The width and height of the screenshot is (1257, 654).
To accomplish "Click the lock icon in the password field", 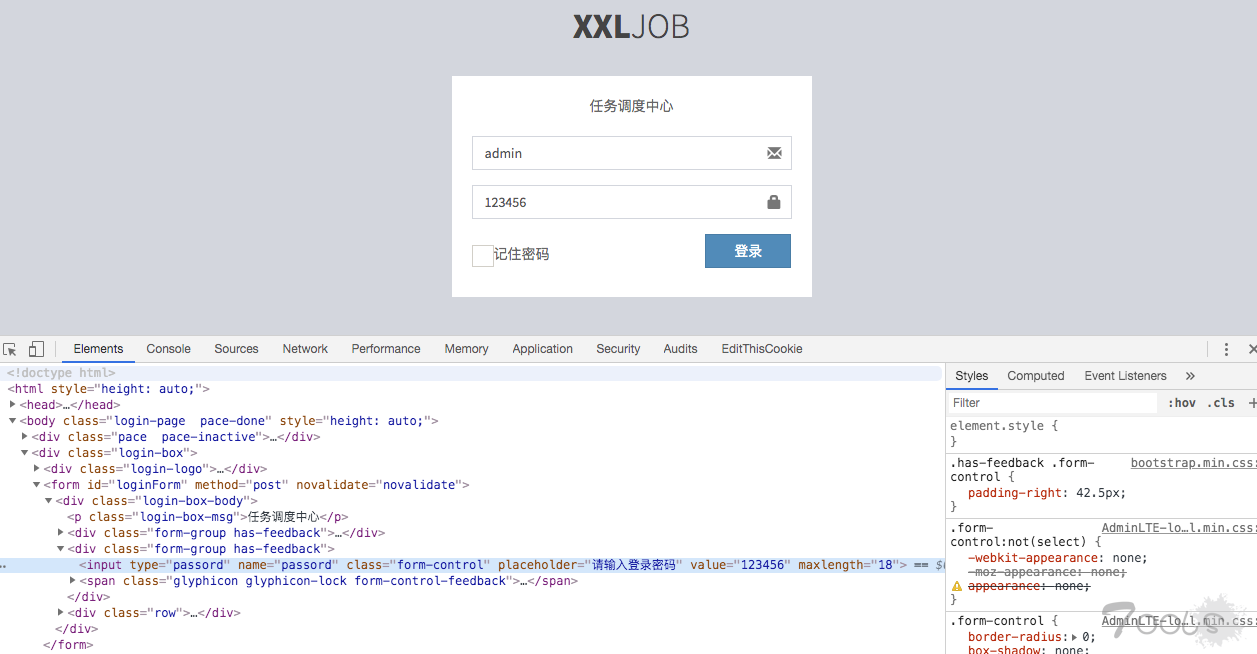I will [x=774, y=202].
